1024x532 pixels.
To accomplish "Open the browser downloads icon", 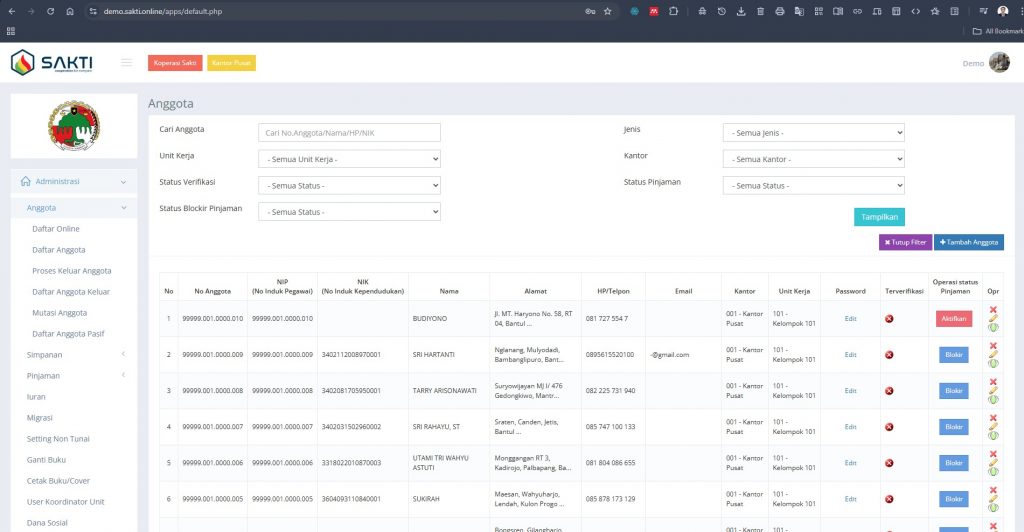I will click(741, 11).
